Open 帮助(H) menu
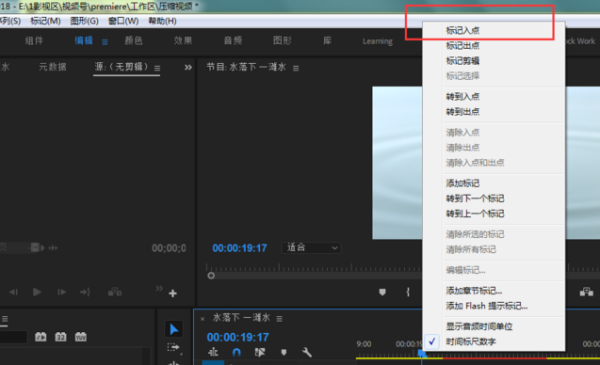This screenshot has width=600, height=365. (x=162, y=21)
